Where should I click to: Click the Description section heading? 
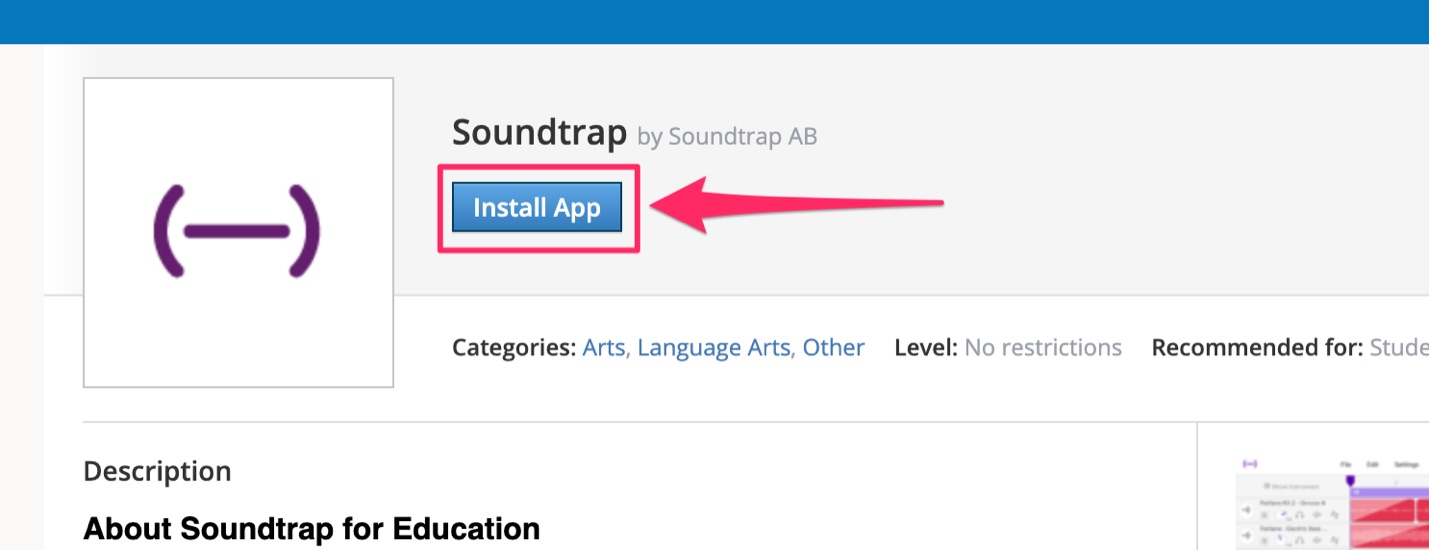(157, 471)
